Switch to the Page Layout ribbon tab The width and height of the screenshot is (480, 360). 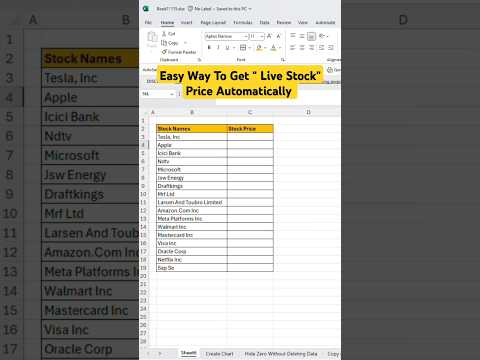point(213,22)
